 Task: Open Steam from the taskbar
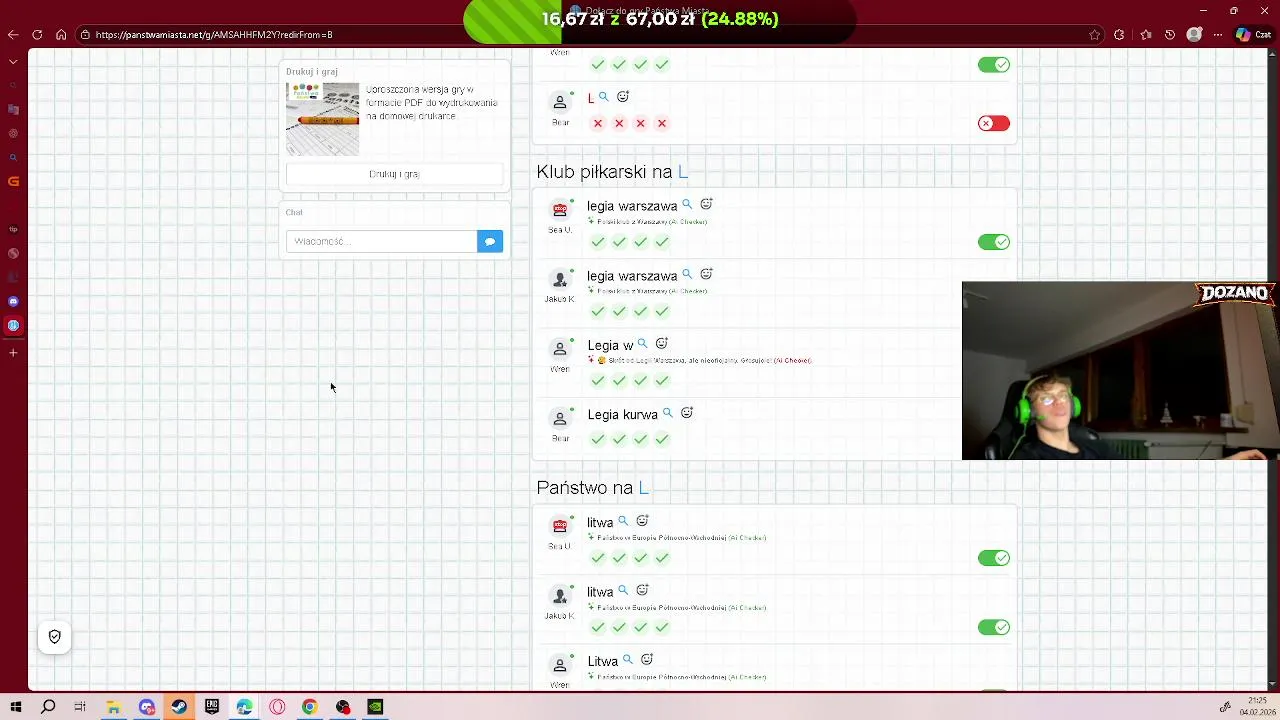click(x=179, y=707)
